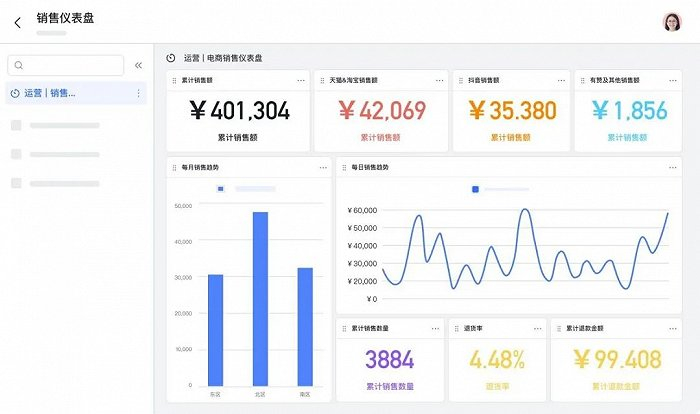The width and height of the screenshot is (700, 414).
Task: Click the ¥99.408 refund amount value
Action: 617,360
